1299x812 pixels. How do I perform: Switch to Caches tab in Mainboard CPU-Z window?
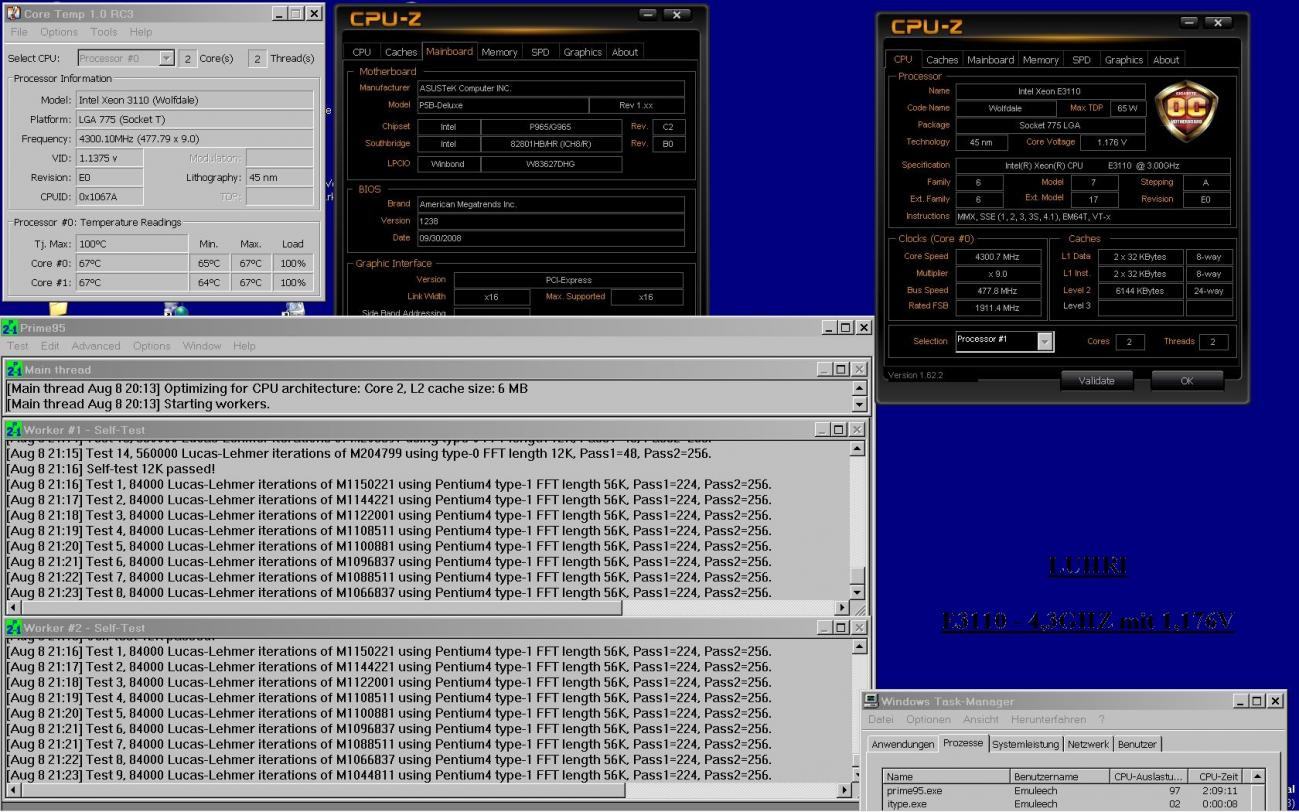(x=401, y=52)
